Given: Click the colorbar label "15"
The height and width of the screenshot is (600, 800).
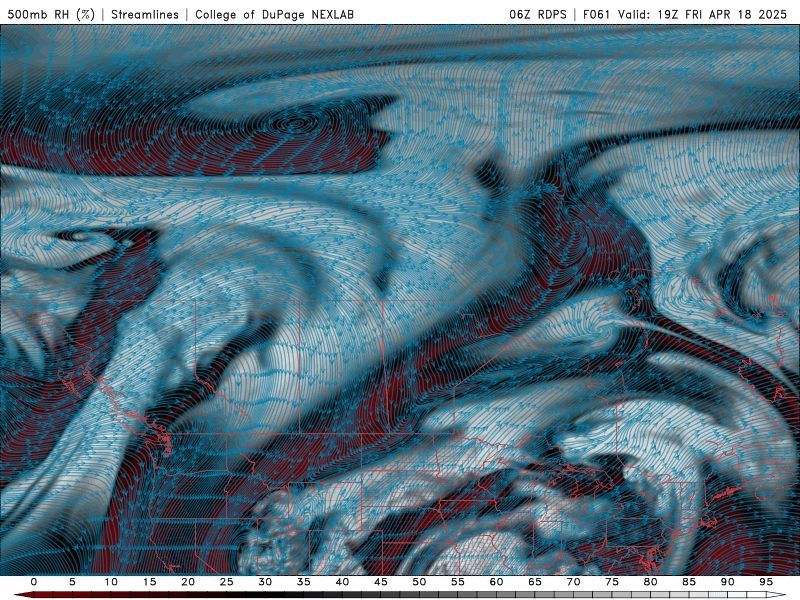Looking at the screenshot, I should (149, 582).
